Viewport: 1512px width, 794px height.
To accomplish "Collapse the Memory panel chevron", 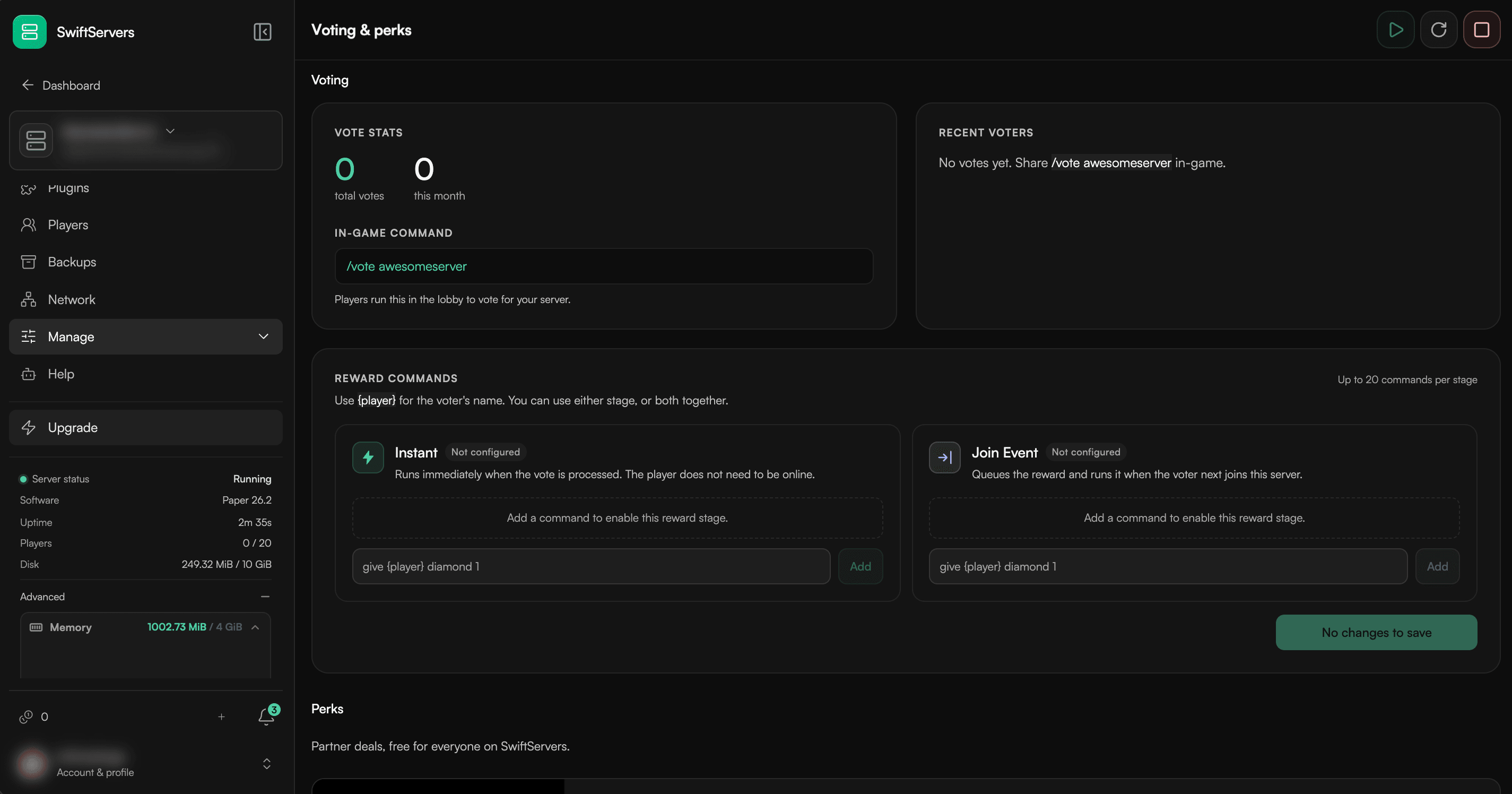I will pyautogui.click(x=255, y=627).
